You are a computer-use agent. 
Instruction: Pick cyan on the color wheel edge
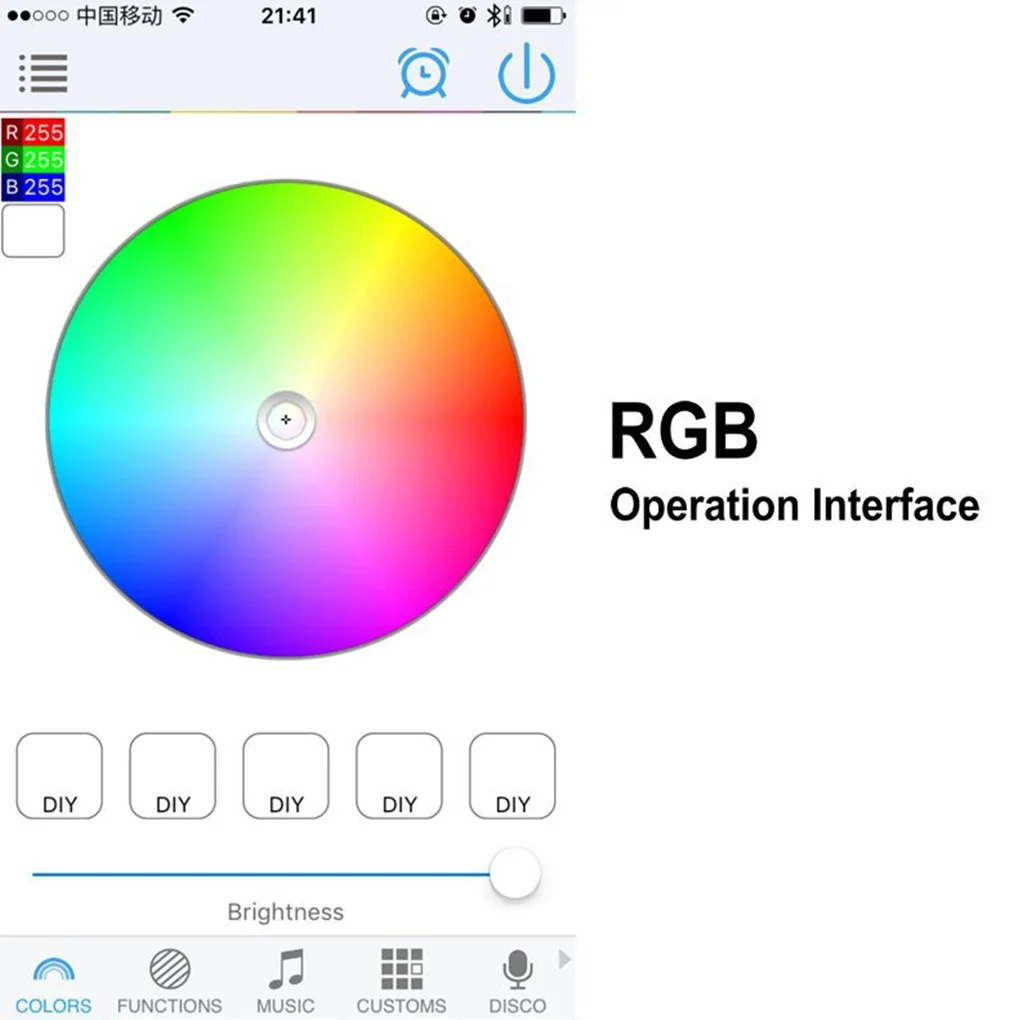coord(61,420)
